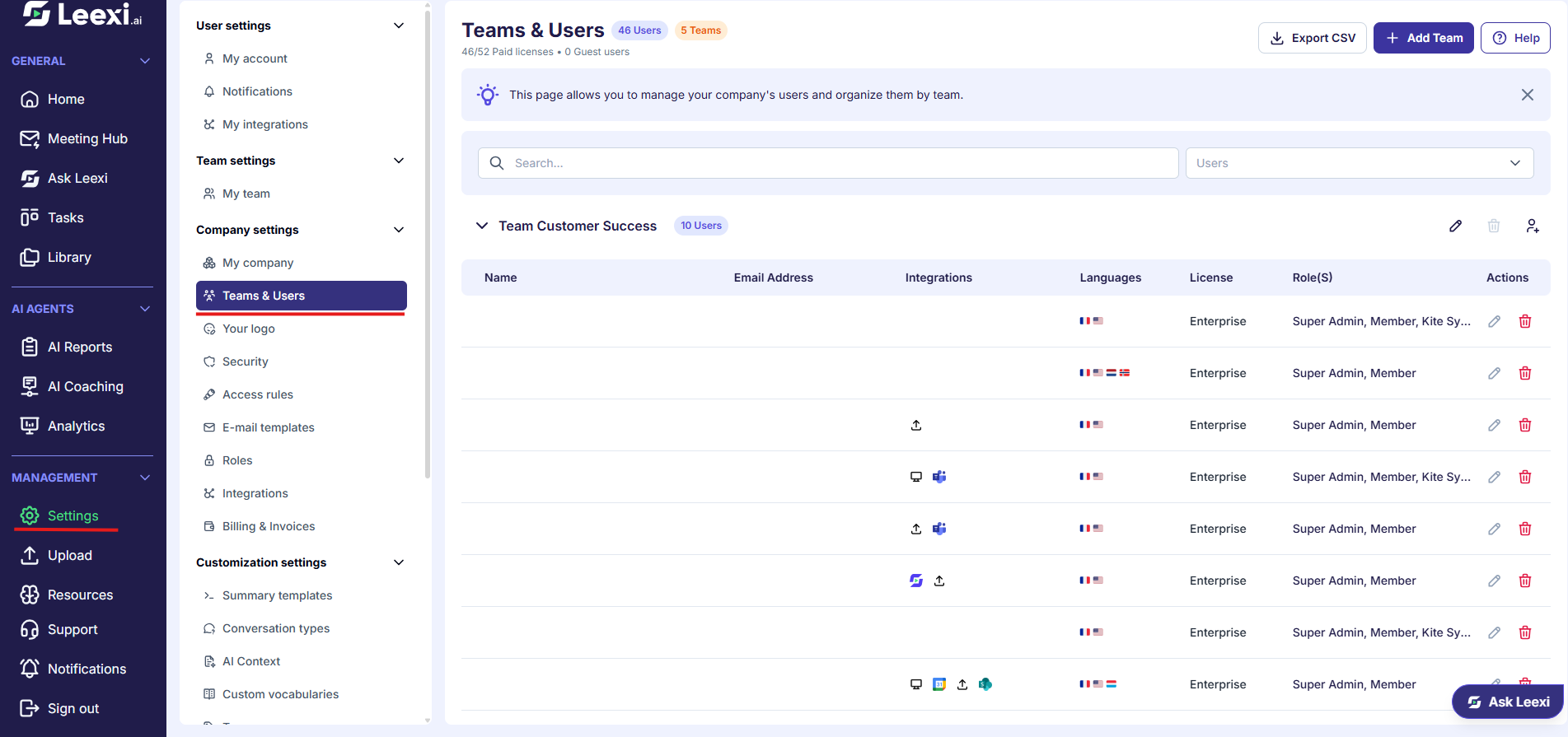Collapse Team settings group
Screen dimensions: 1568x737
tap(399, 161)
